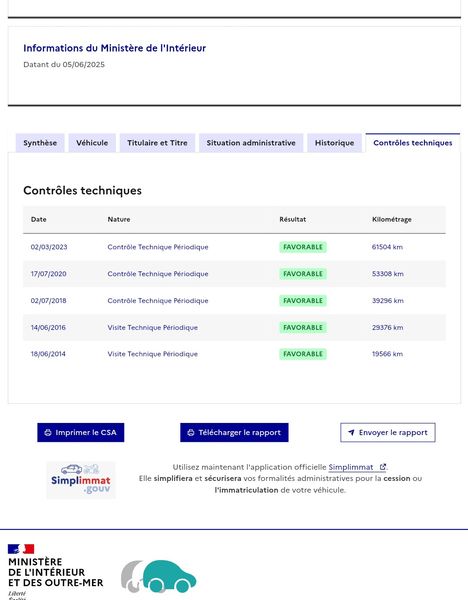The width and height of the screenshot is (468, 600).
Task: Click Contrôle Technique Périodique in the 17/07/2020 row
Action: 158,274
